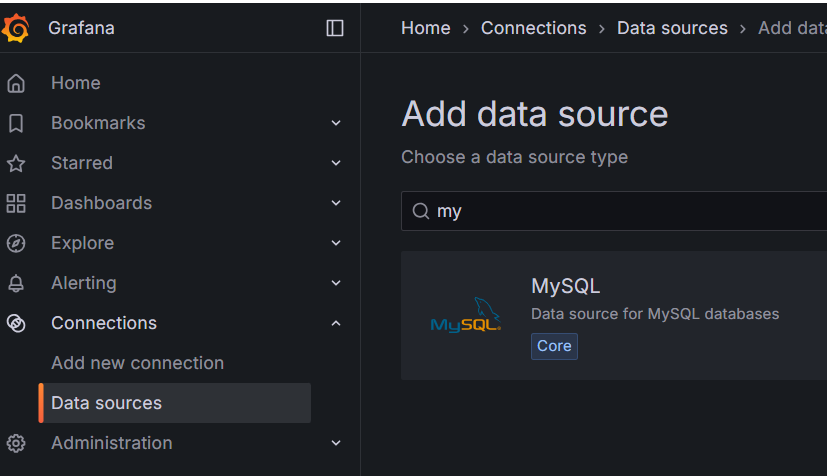827x476 pixels.
Task: Expand the Dashboards section chevron
Action: pos(336,203)
